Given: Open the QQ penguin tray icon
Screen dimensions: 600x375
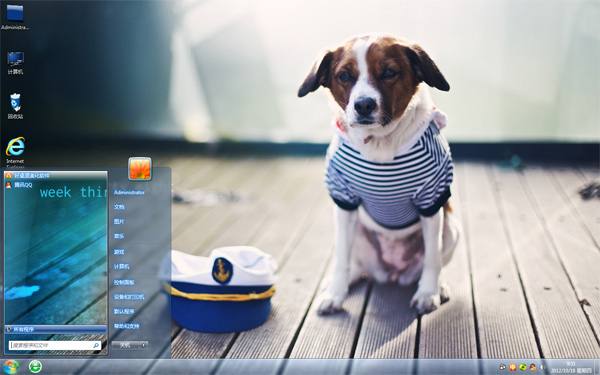Looking at the screenshot, I should 533,367.
